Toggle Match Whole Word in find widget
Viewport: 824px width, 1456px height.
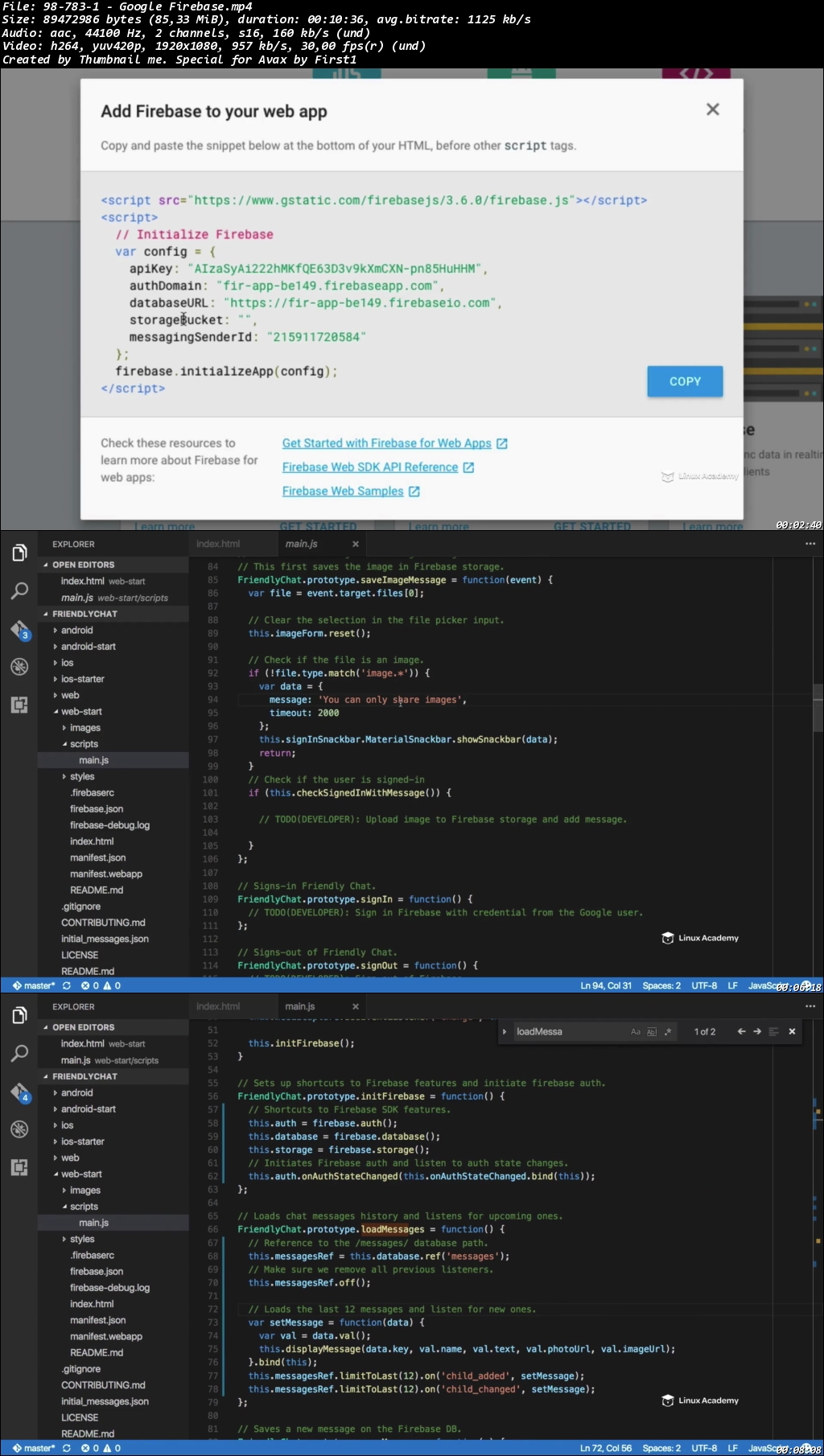point(652,1031)
